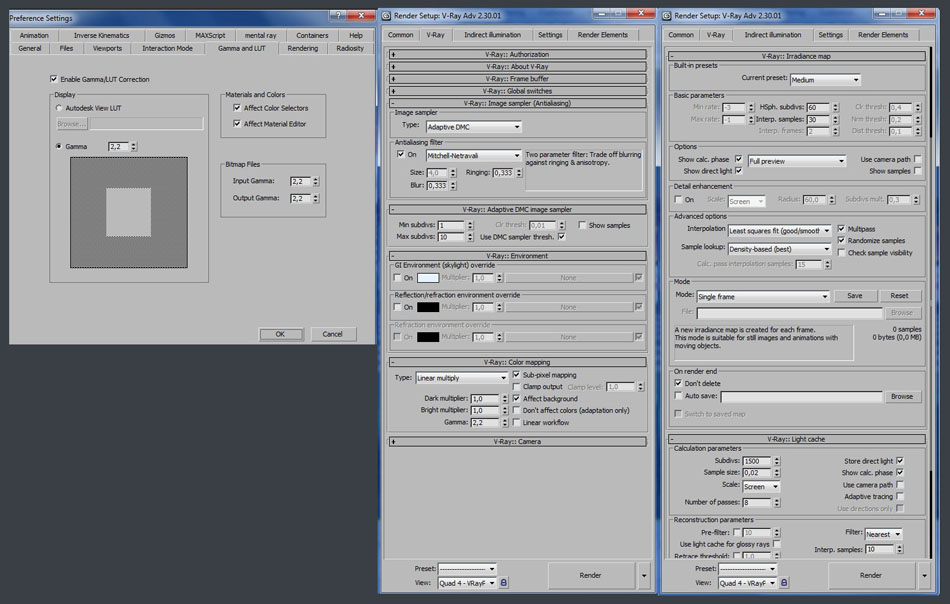
Task: Open the arrow menu beside the left Render button
Action: 643,576
